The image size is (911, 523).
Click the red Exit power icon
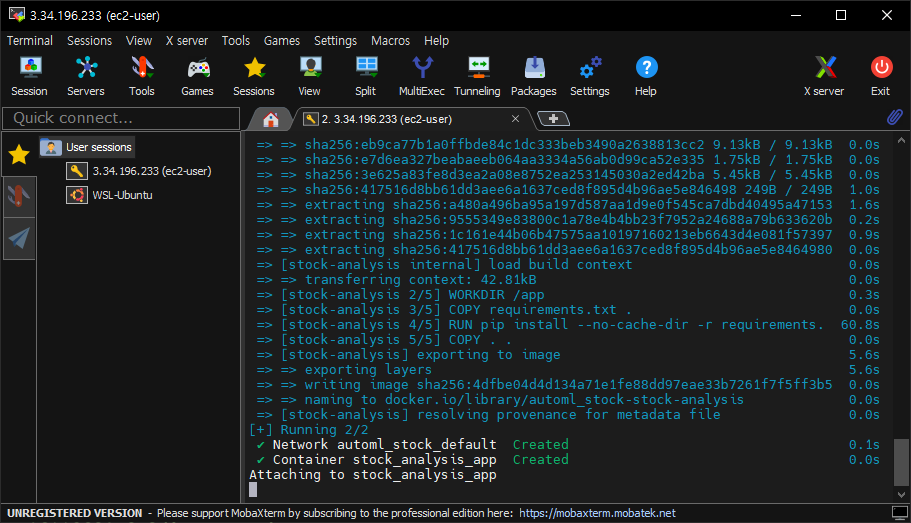click(x=881, y=76)
